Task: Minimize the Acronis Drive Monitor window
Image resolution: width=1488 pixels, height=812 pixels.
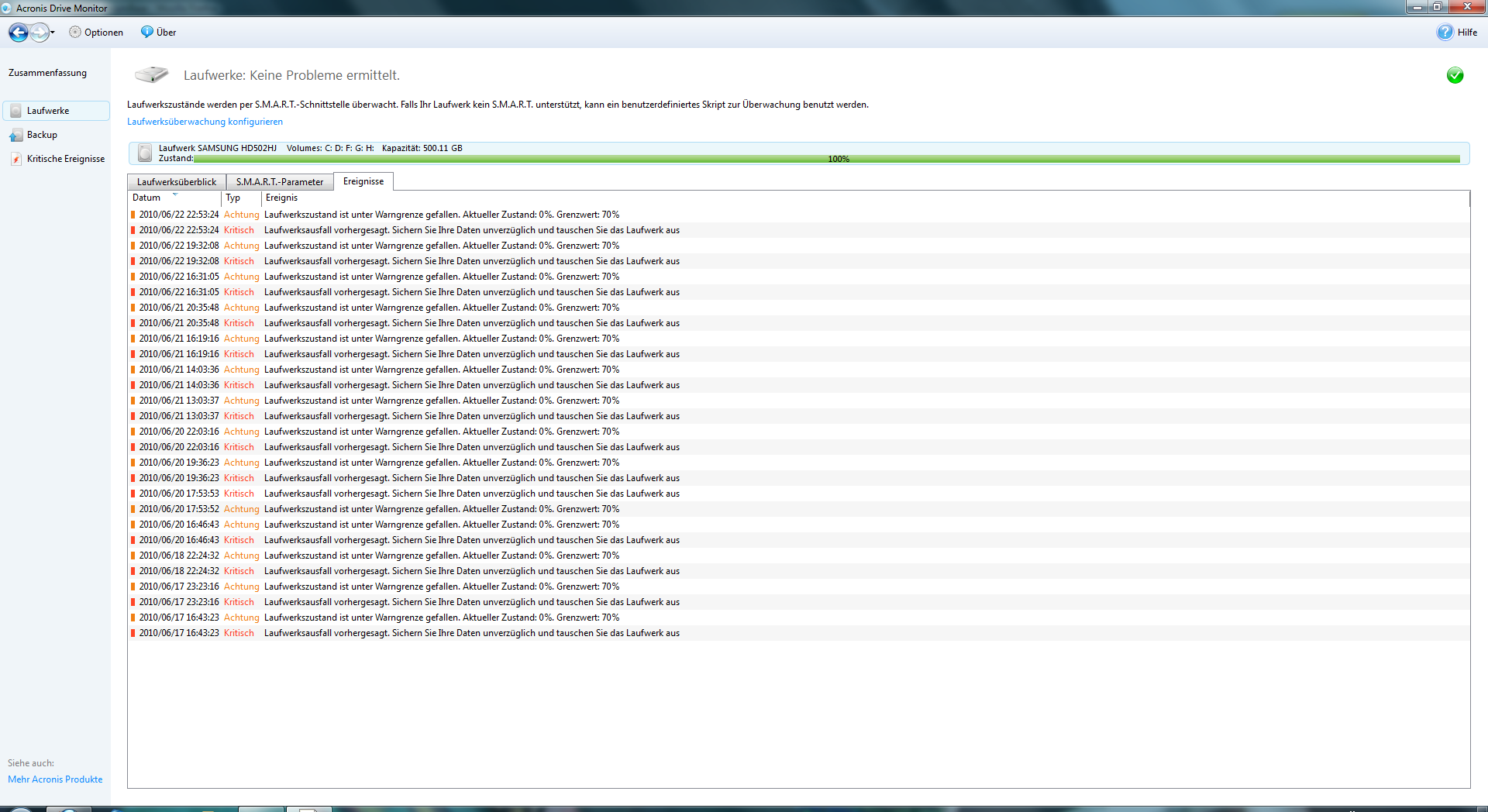Action: [x=1417, y=7]
